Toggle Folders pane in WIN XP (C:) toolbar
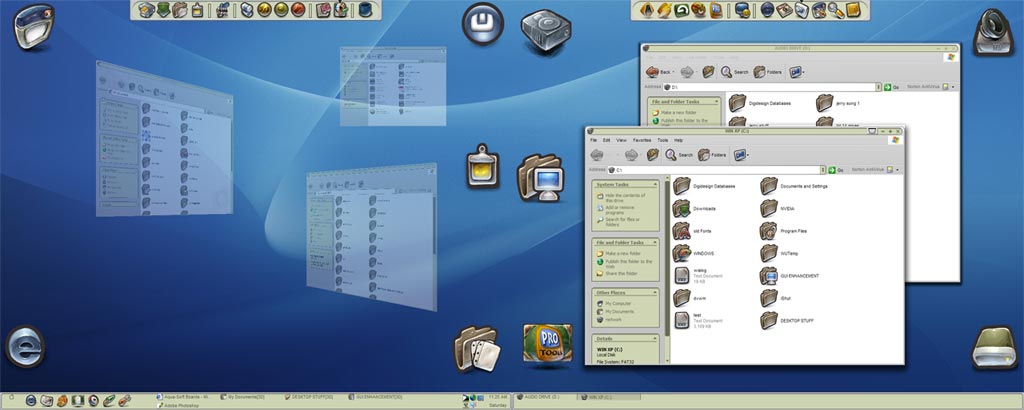Viewport: 1024px width, 410px height. (712, 155)
